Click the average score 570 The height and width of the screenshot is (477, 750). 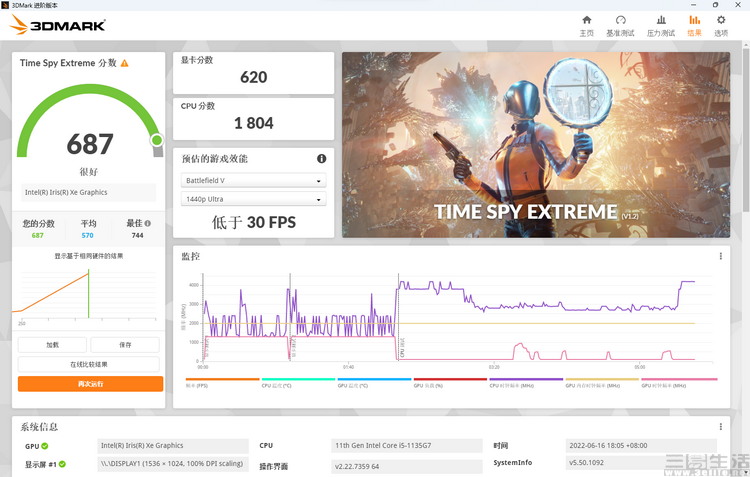pyautogui.click(x=88, y=235)
